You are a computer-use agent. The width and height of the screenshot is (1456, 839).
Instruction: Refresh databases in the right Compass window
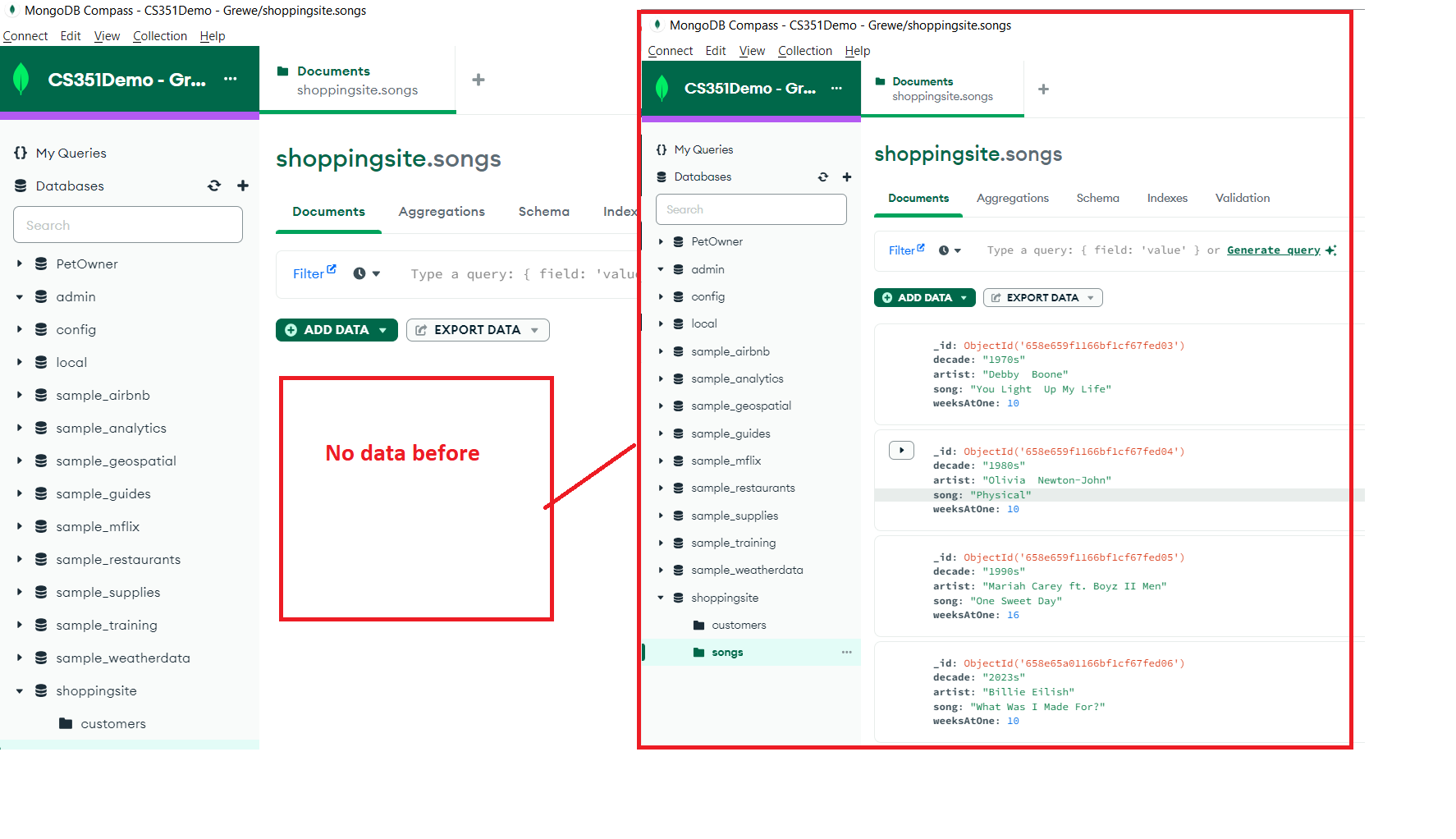(822, 177)
